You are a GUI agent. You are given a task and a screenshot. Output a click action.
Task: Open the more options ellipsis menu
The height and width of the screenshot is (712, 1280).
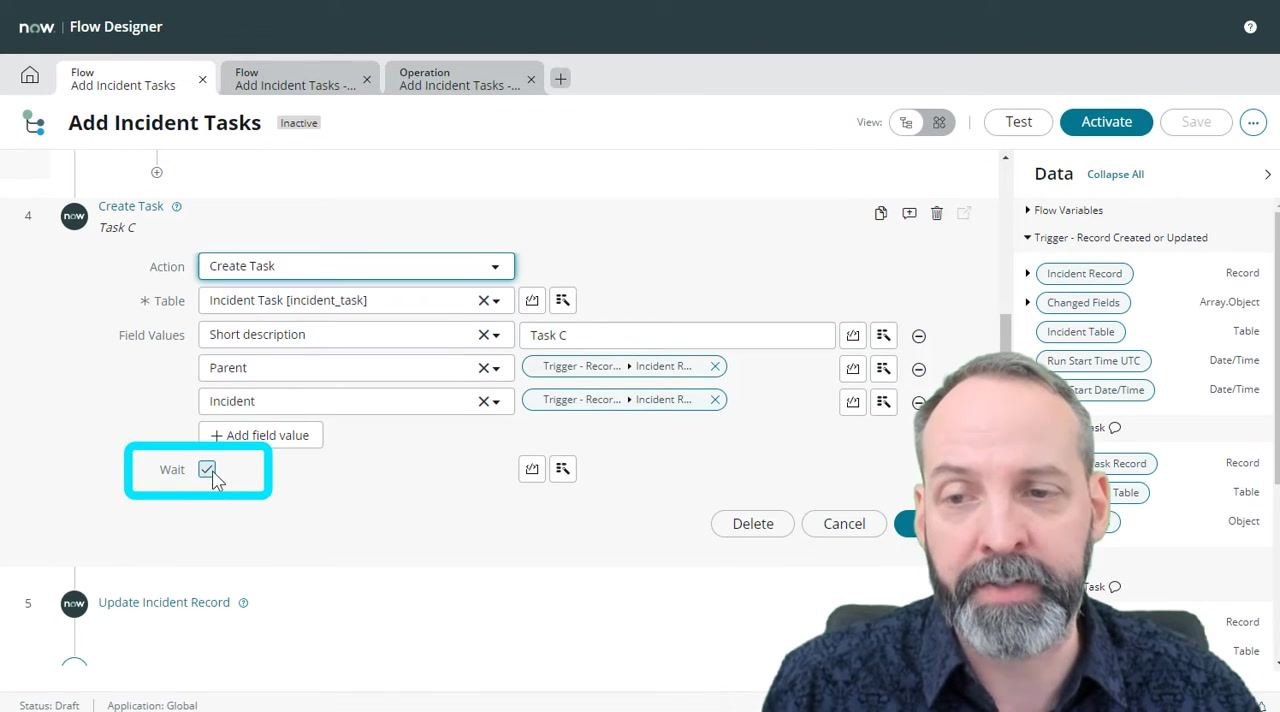pos(1253,122)
